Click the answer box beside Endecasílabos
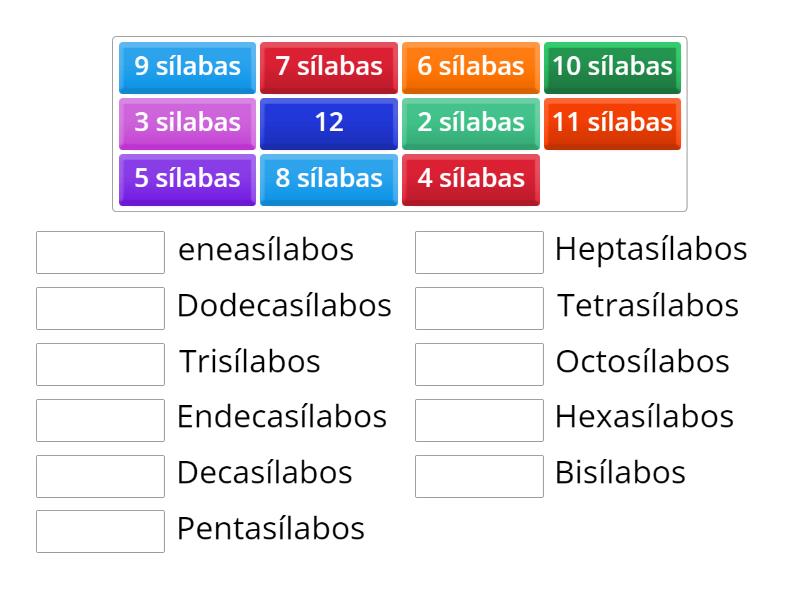800x600 pixels. point(99,419)
